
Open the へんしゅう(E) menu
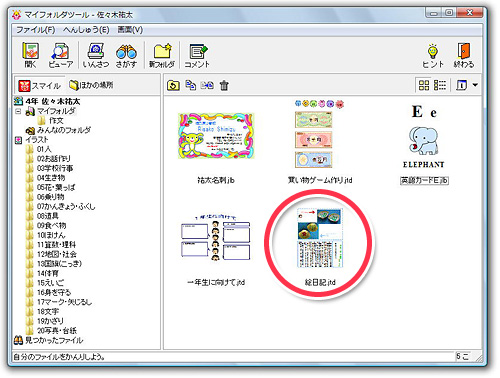tap(86, 30)
